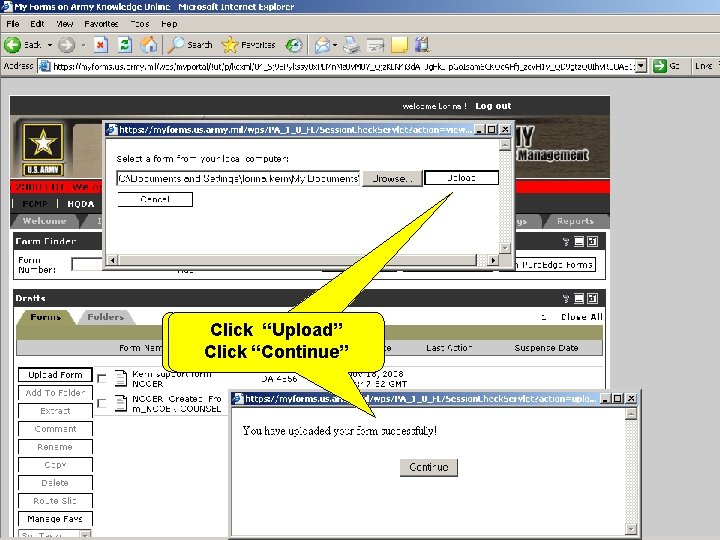Click Form Finder panel minimize icon
The width and height of the screenshot is (720, 540).
pos(579,241)
